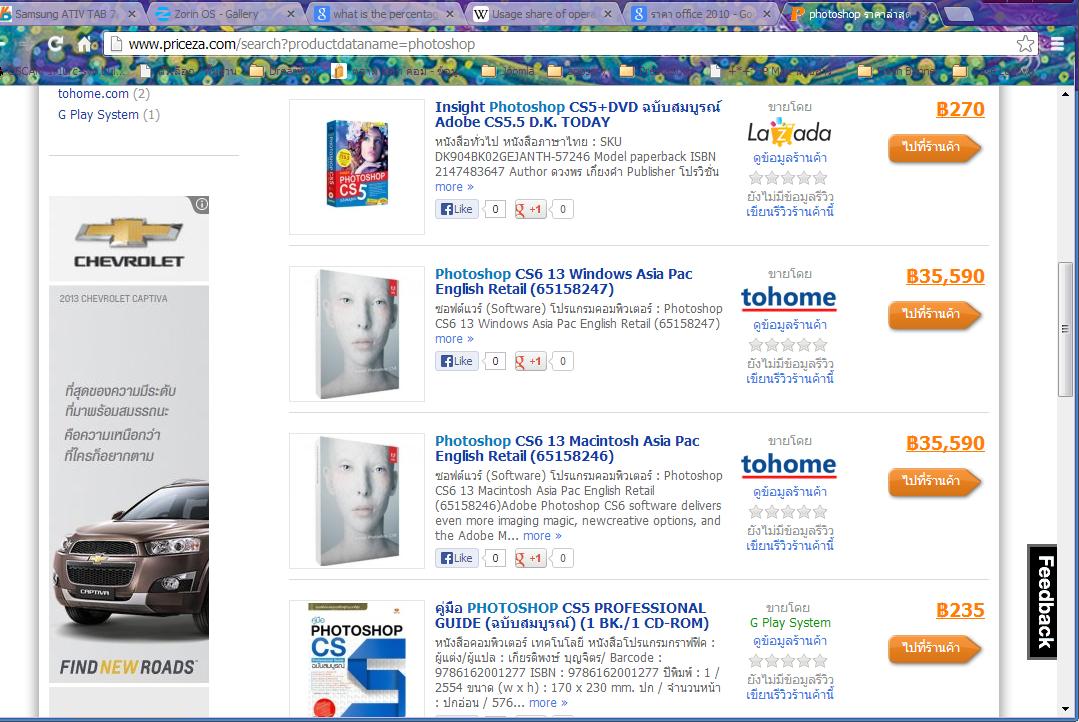Open PHOTOSHOP CS5 PROFESSIONAL GUIDE thumbnail

pyautogui.click(x=356, y=659)
